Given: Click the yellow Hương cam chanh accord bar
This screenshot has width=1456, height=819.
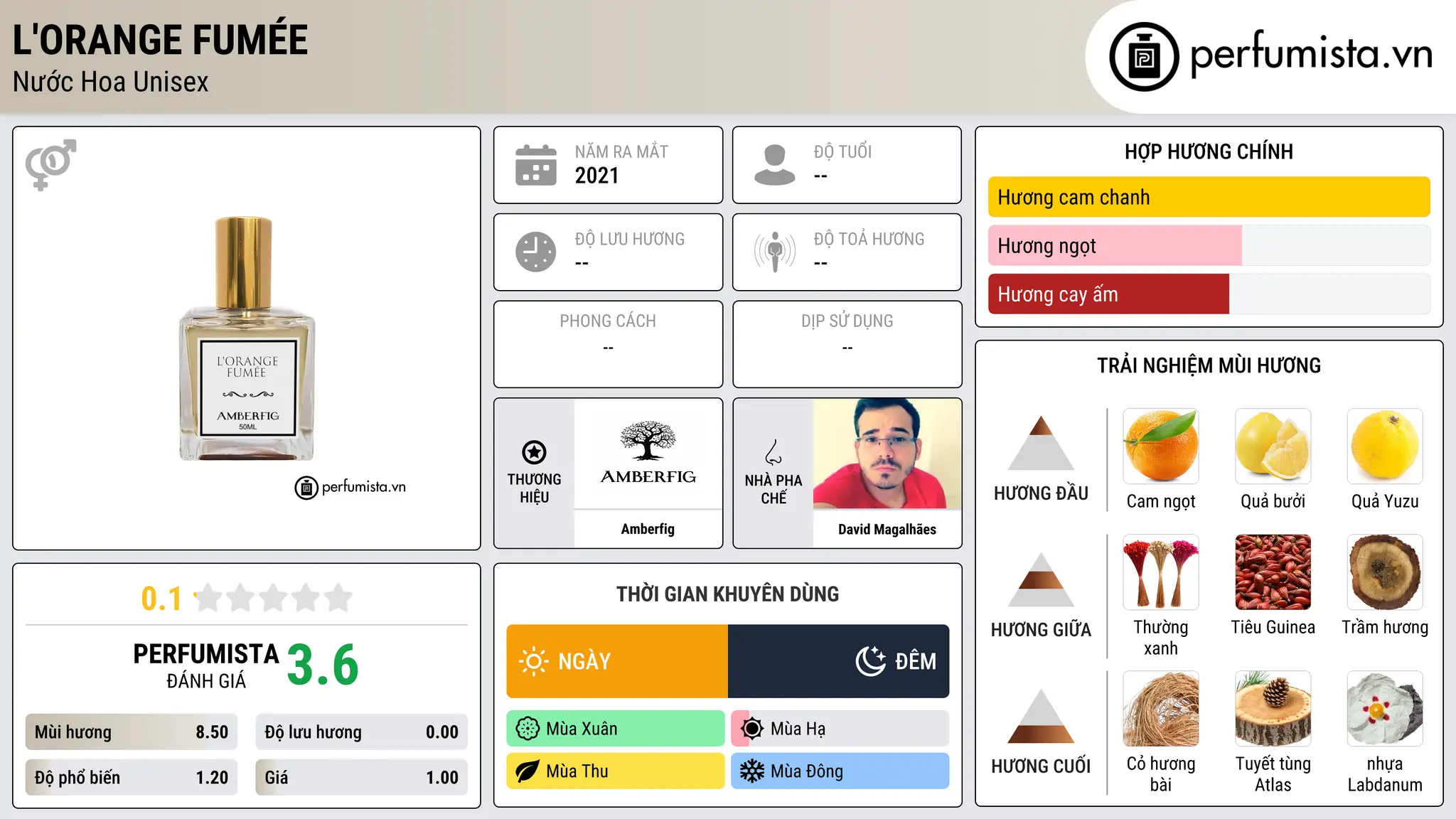Looking at the screenshot, I should point(1209,197).
